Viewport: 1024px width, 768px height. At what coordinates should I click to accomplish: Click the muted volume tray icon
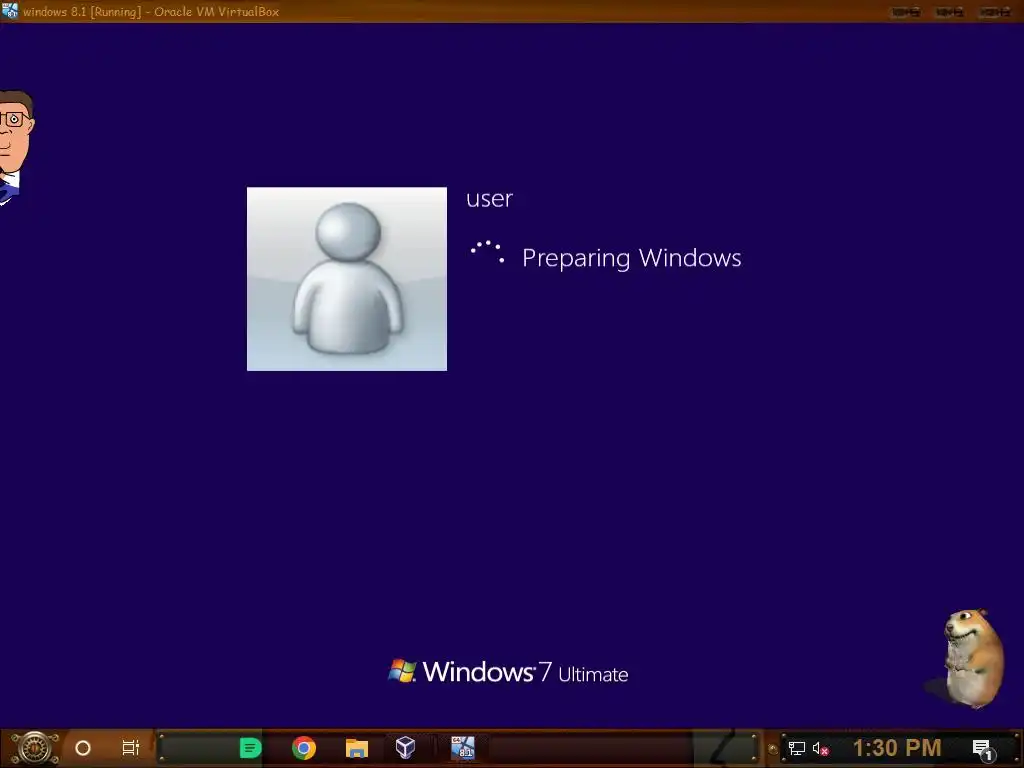coord(820,748)
